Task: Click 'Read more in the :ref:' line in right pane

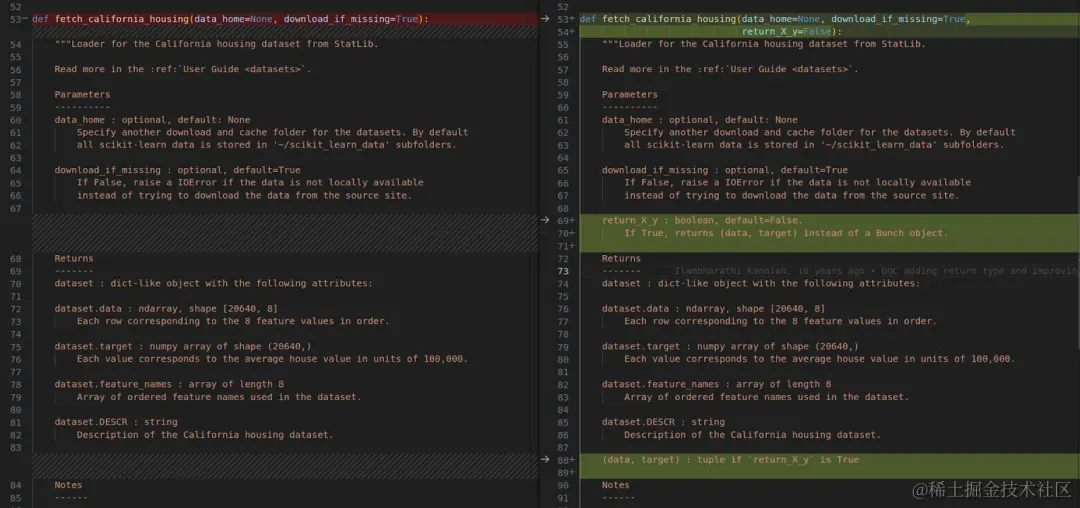Action: 730,69
